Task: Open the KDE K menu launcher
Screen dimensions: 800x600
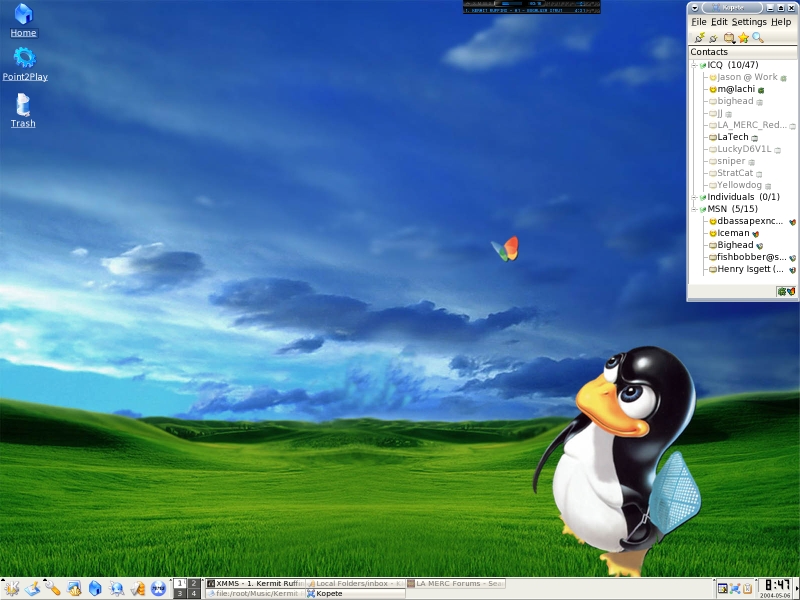Action: tap(11, 589)
